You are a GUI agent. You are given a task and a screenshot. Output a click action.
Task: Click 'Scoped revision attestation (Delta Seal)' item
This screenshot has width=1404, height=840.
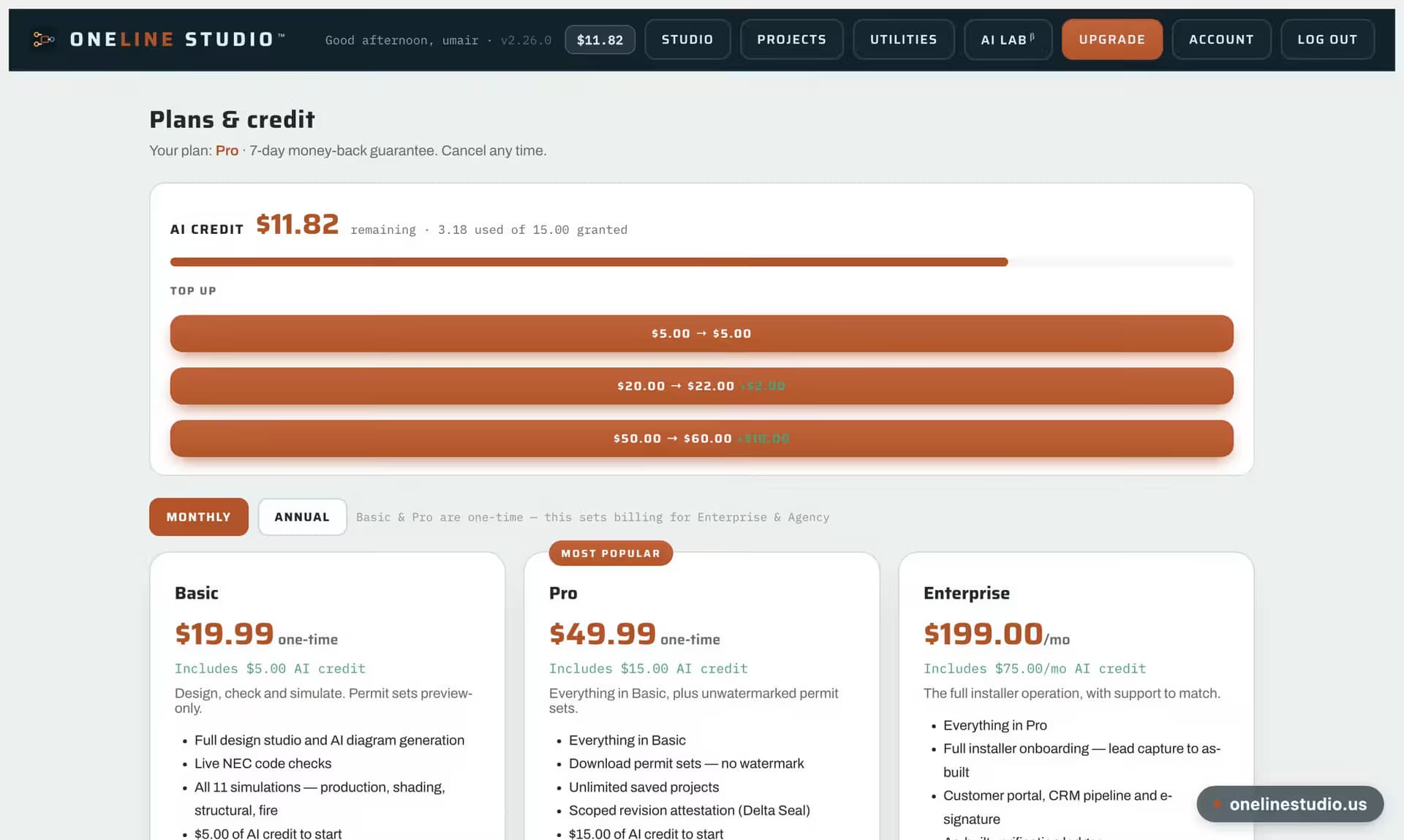pyautogui.click(x=689, y=810)
